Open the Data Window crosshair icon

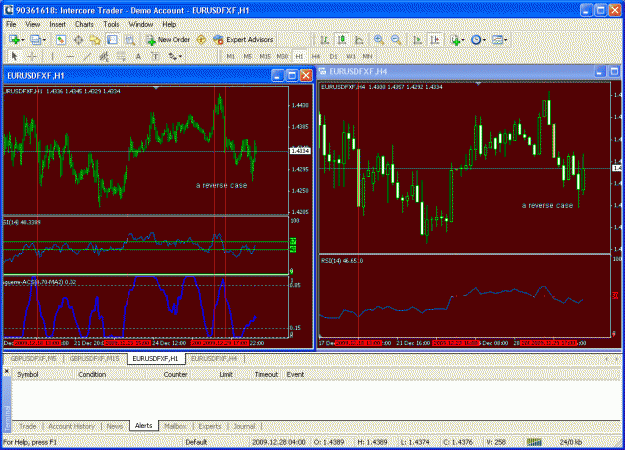78,40
